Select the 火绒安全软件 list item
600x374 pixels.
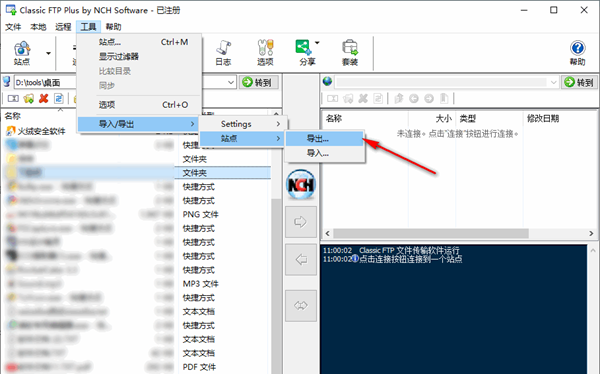click(x=41, y=131)
